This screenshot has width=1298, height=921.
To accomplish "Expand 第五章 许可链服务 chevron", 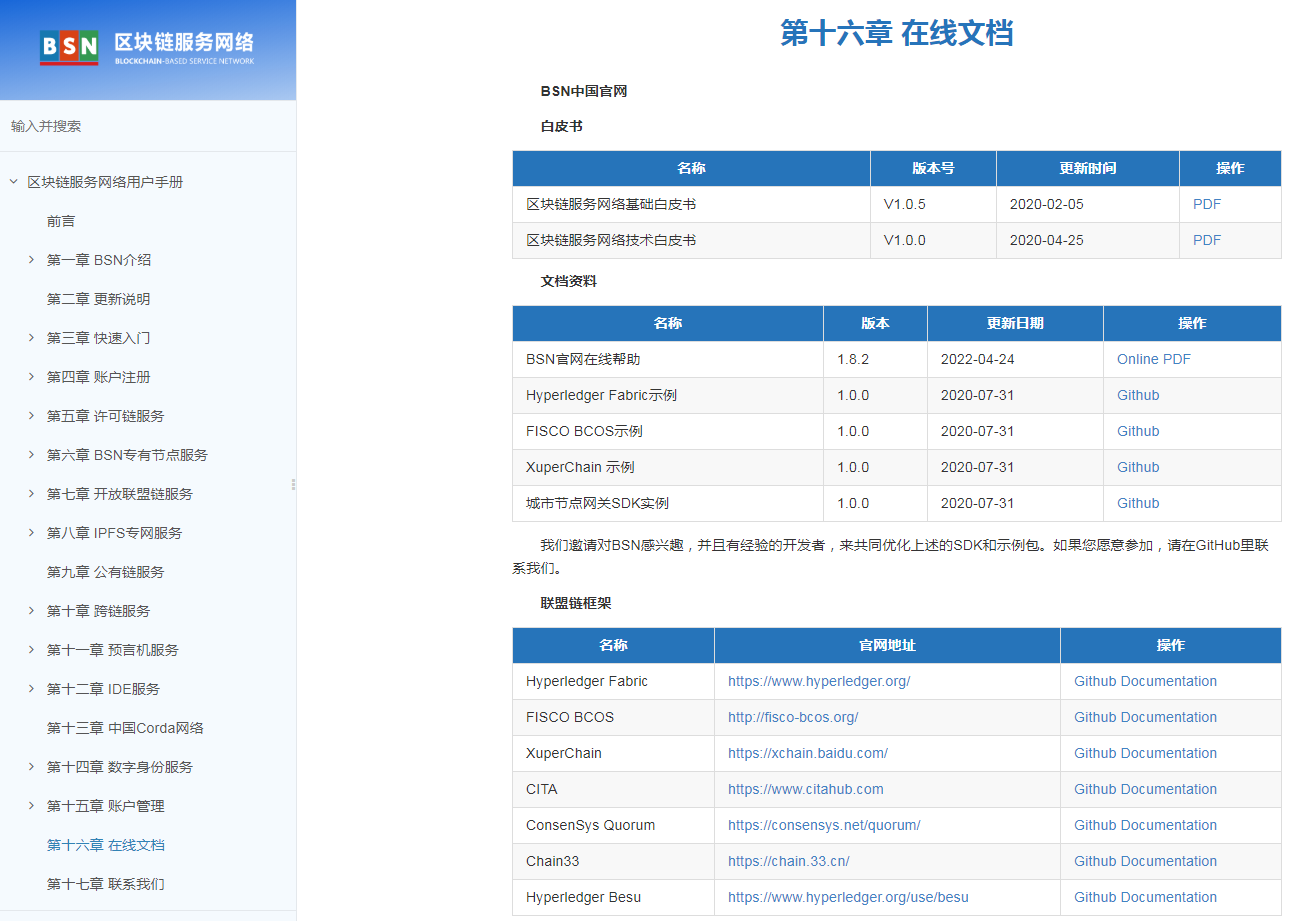I will point(32,416).
